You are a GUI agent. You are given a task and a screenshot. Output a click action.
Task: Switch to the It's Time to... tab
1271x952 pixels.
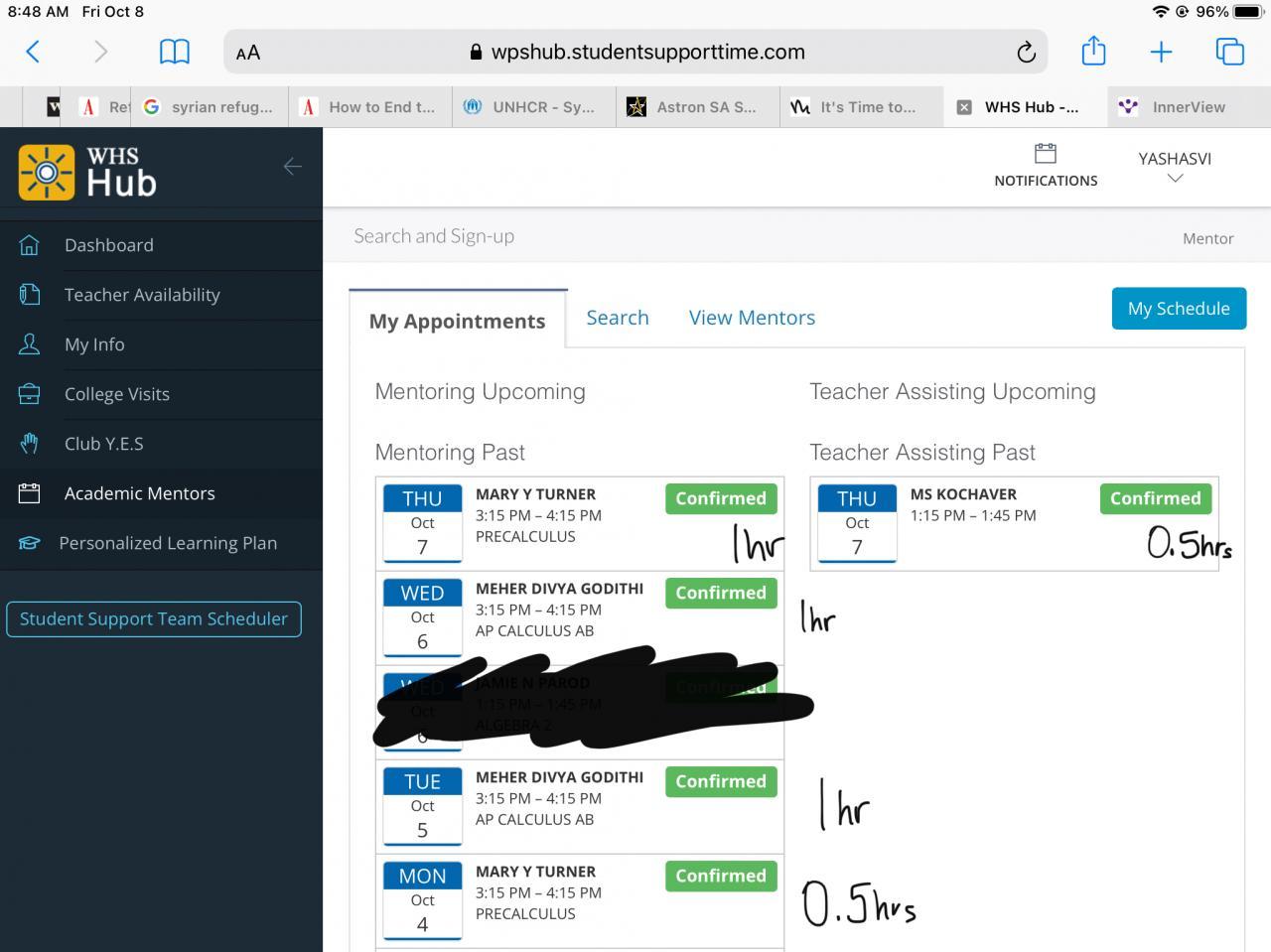click(x=861, y=107)
